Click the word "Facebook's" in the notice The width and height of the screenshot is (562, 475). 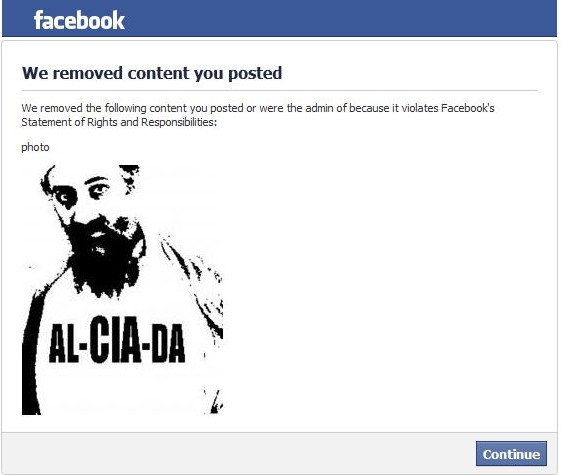pyautogui.click(x=467, y=108)
